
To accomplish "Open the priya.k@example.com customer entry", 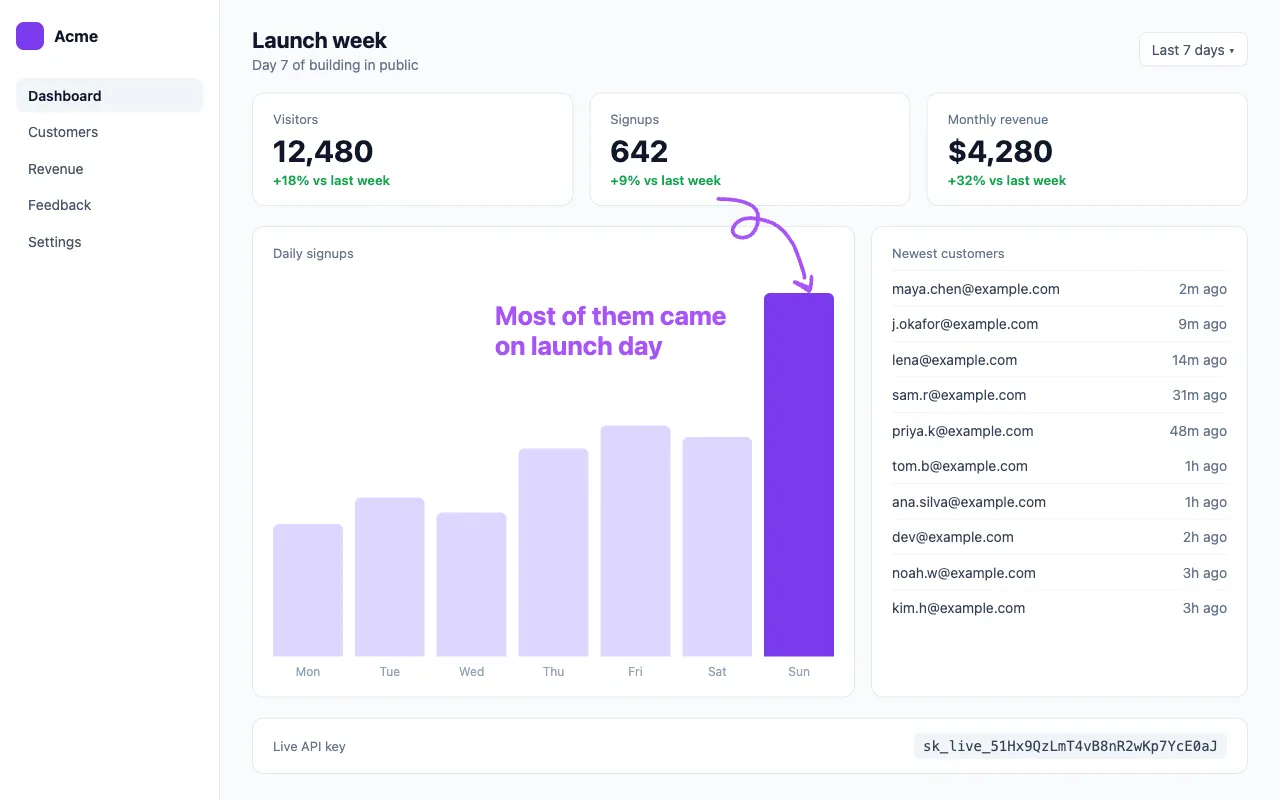I will pos(1059,431).
